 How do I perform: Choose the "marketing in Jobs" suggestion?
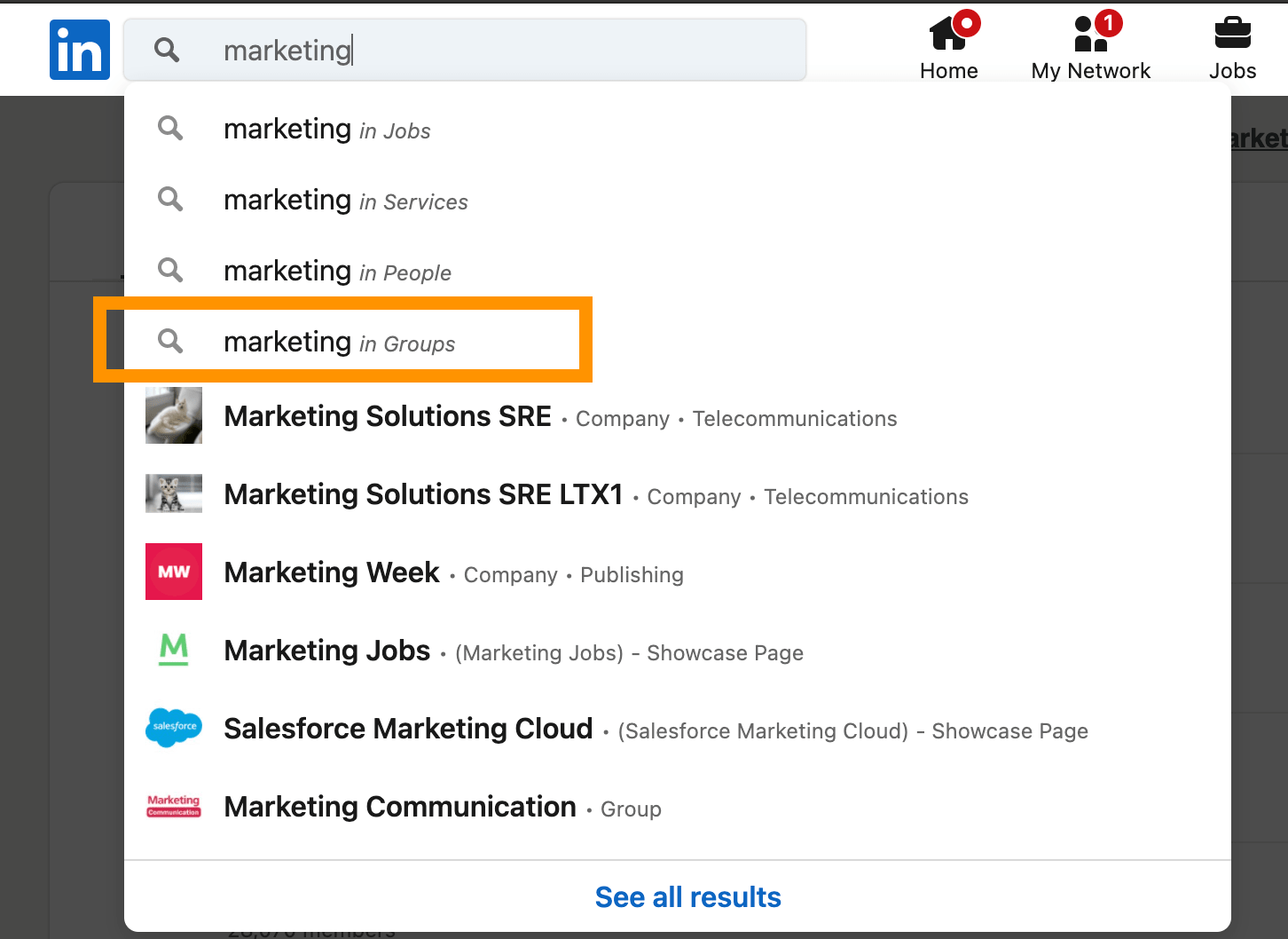326,130
